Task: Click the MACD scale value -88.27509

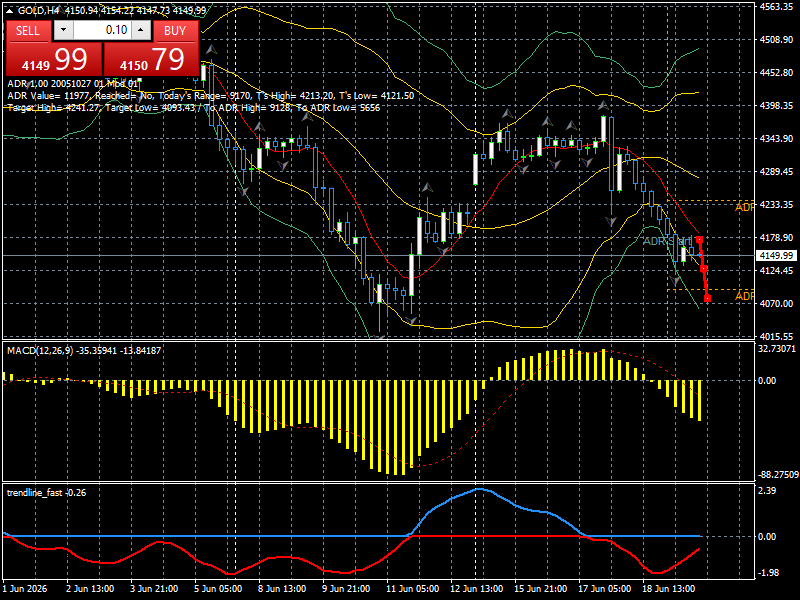Action: click(778, 475)
